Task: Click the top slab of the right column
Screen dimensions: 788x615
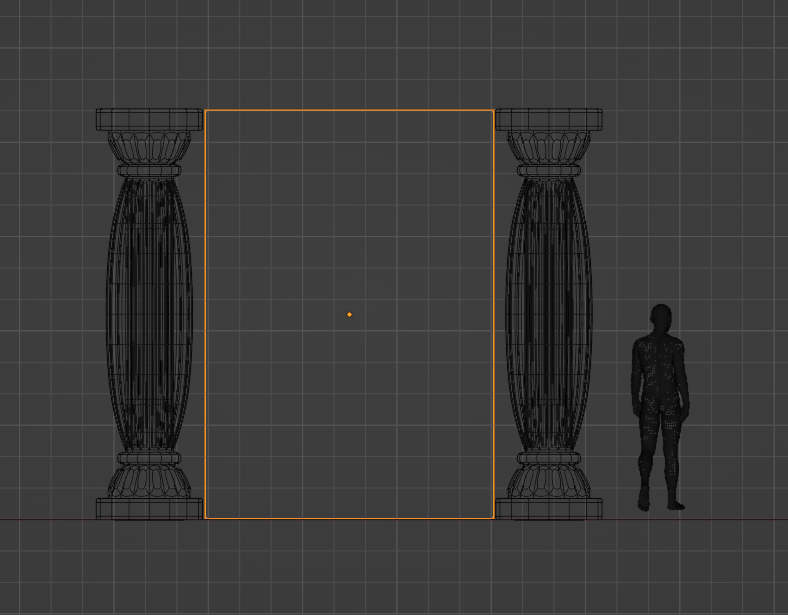Action: click(549, 120)
